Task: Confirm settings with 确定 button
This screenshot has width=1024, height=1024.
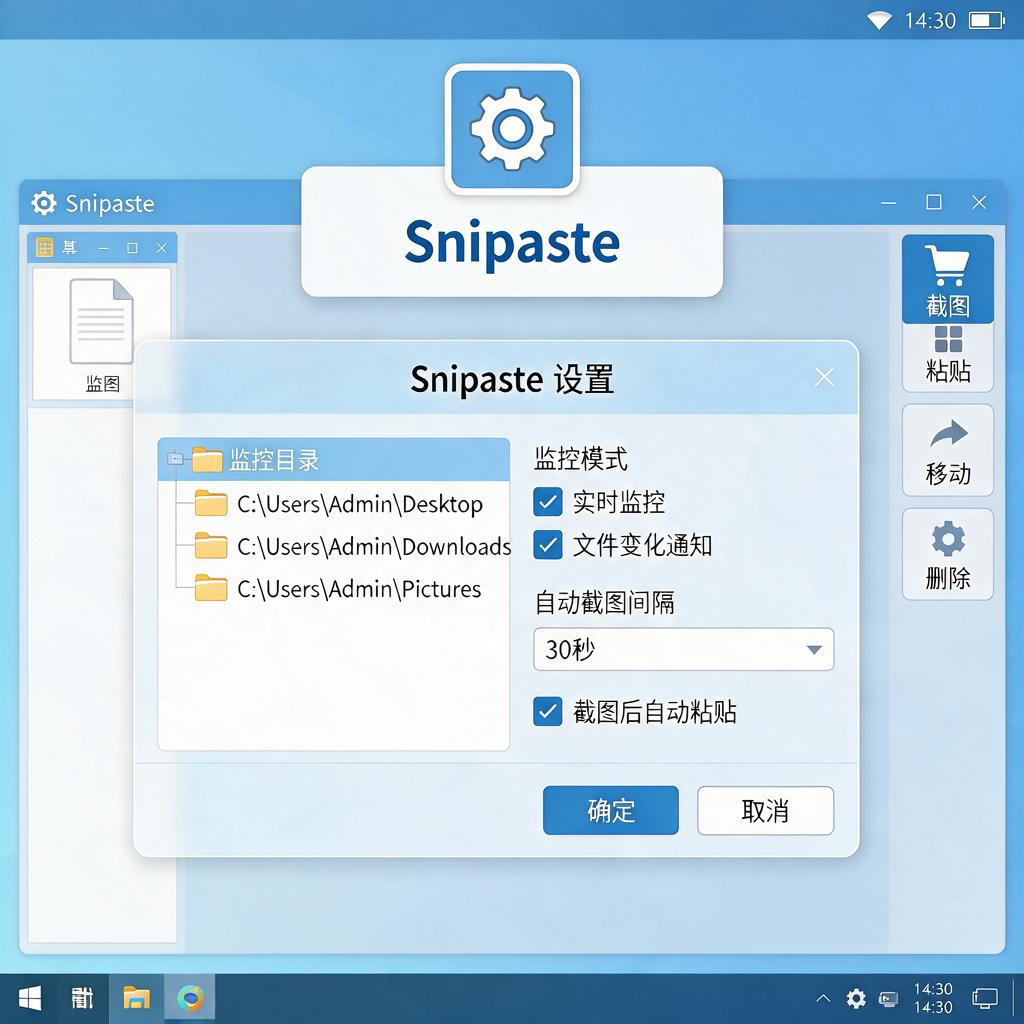Action: (611, 810)
